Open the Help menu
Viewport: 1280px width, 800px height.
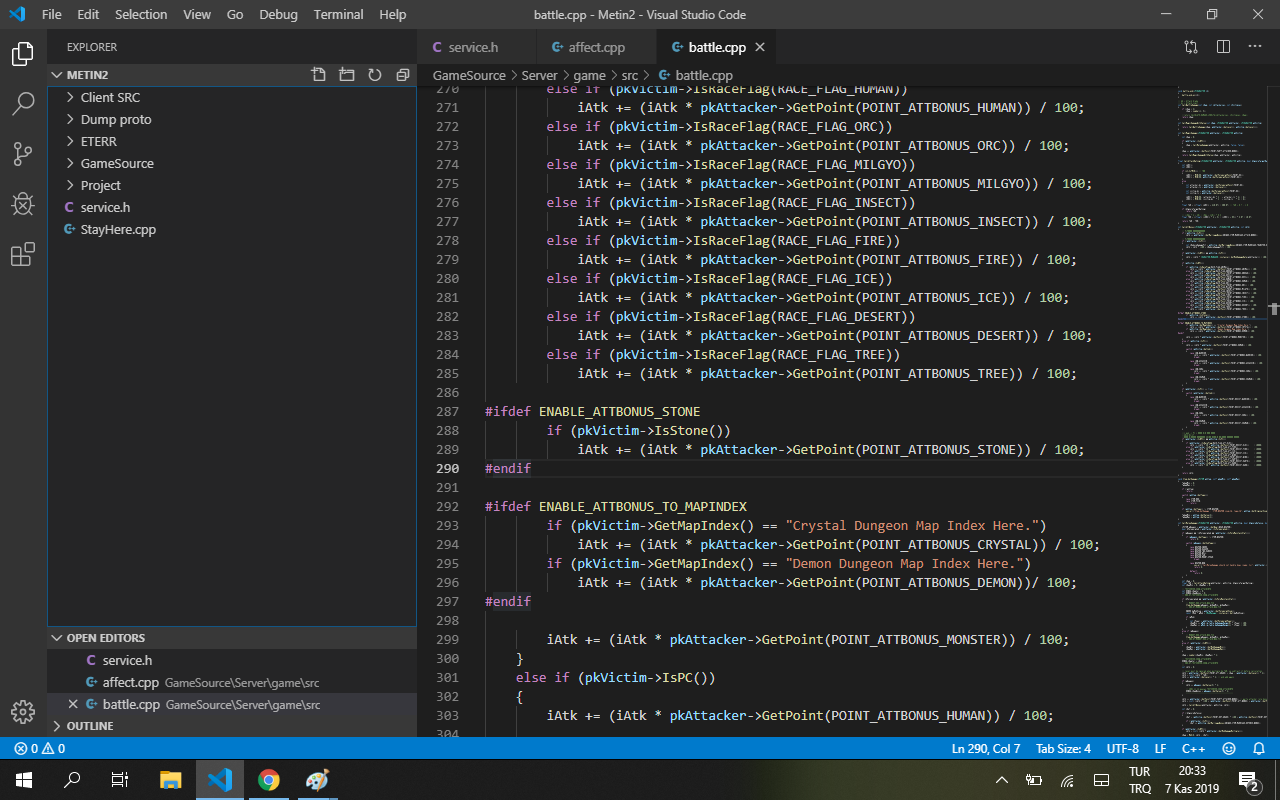[x=393, y=14]
